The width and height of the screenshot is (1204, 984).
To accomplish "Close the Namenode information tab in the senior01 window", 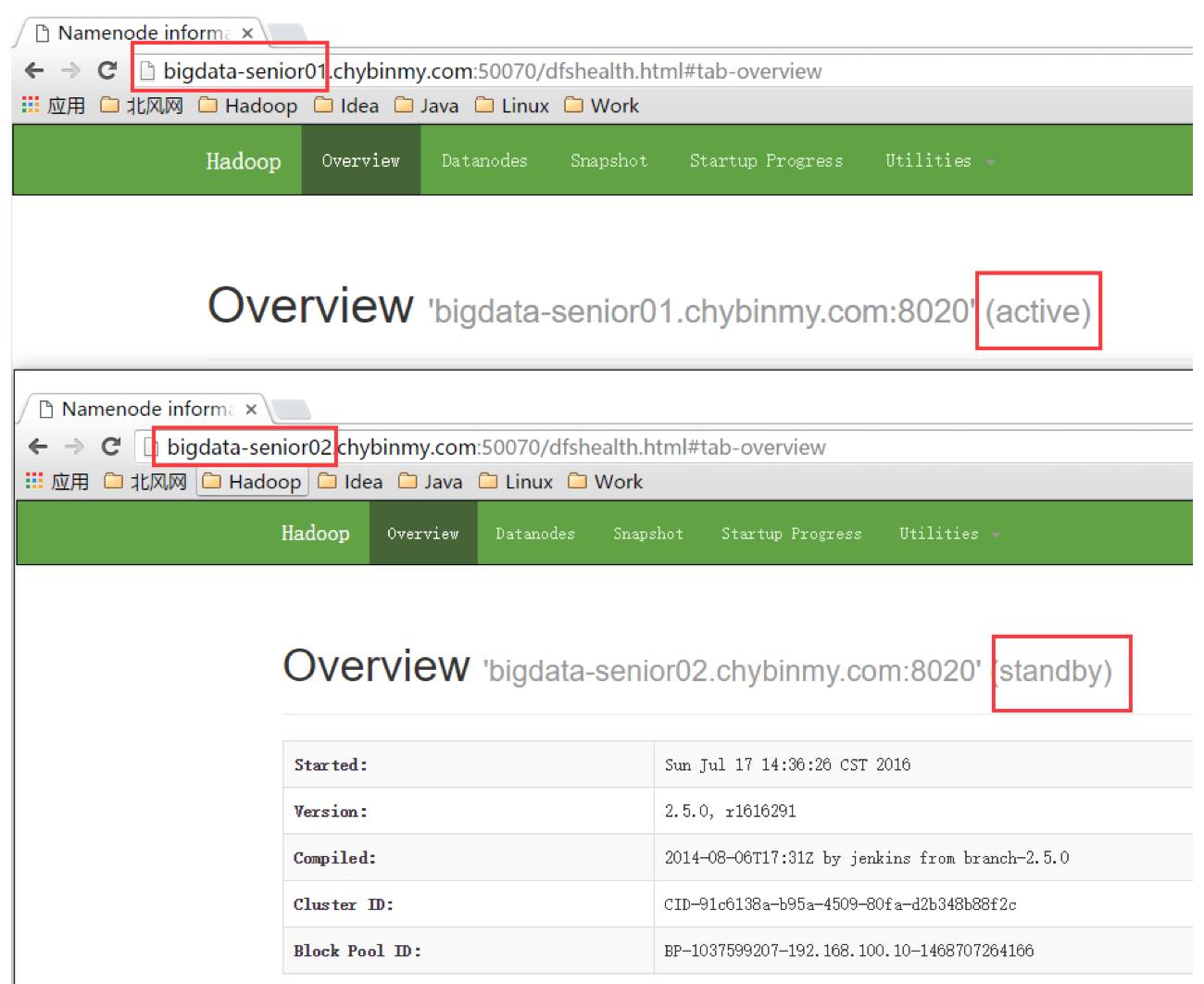I will (247, 33).
